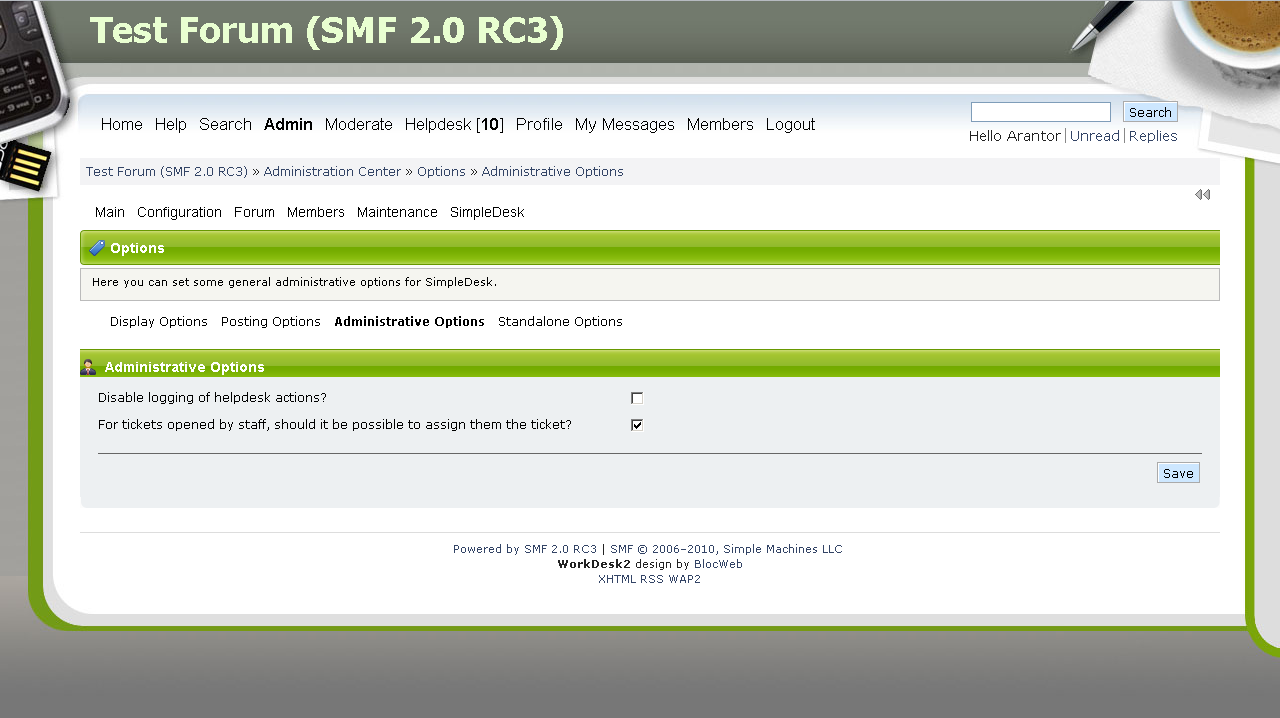
Task: Open RSS footer link
Action: click(652, 579)
